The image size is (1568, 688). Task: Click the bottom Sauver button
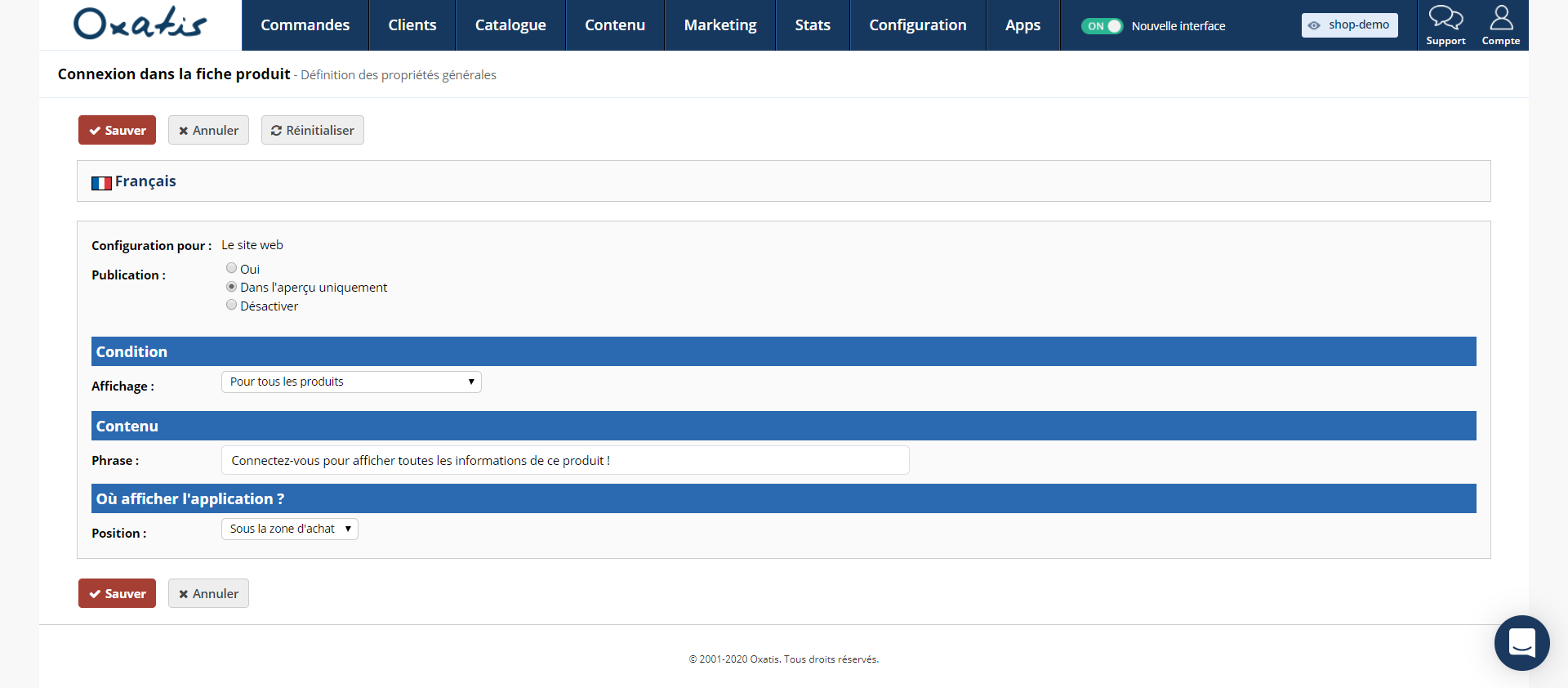tap(117, 593)
